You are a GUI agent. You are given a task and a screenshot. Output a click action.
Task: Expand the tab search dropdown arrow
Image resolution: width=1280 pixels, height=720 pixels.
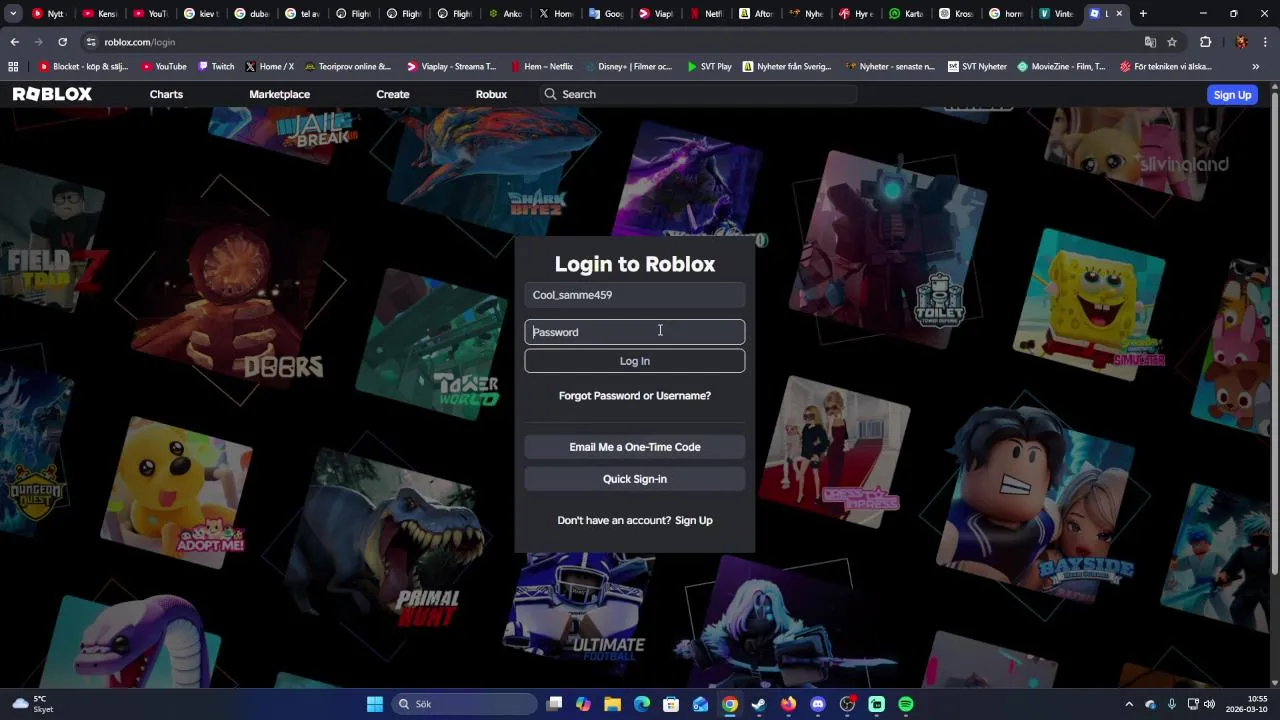point(13,14)
